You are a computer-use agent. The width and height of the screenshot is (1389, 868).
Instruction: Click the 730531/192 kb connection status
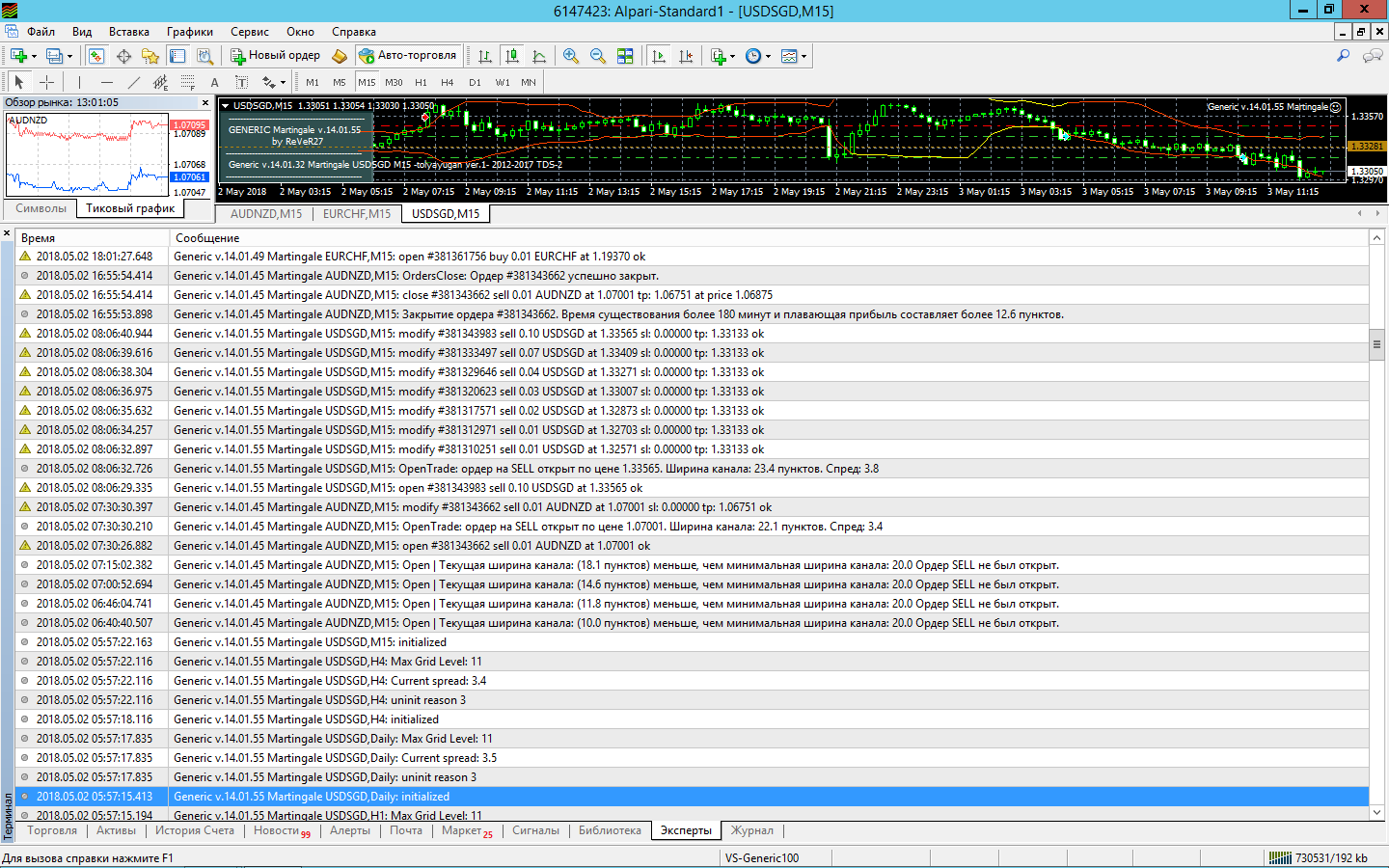pos(1319,857)
